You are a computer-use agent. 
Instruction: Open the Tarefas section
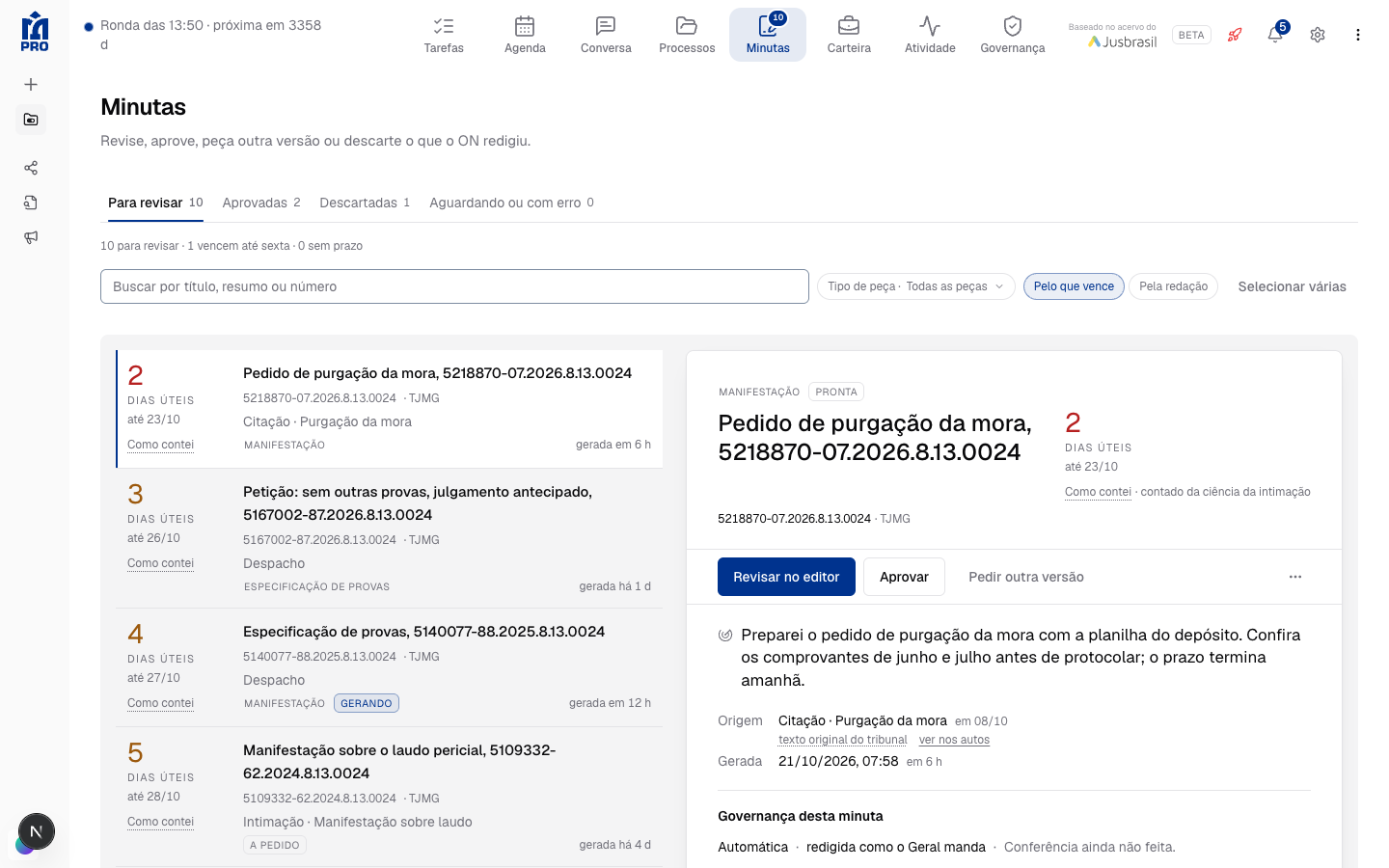(444, 35)
